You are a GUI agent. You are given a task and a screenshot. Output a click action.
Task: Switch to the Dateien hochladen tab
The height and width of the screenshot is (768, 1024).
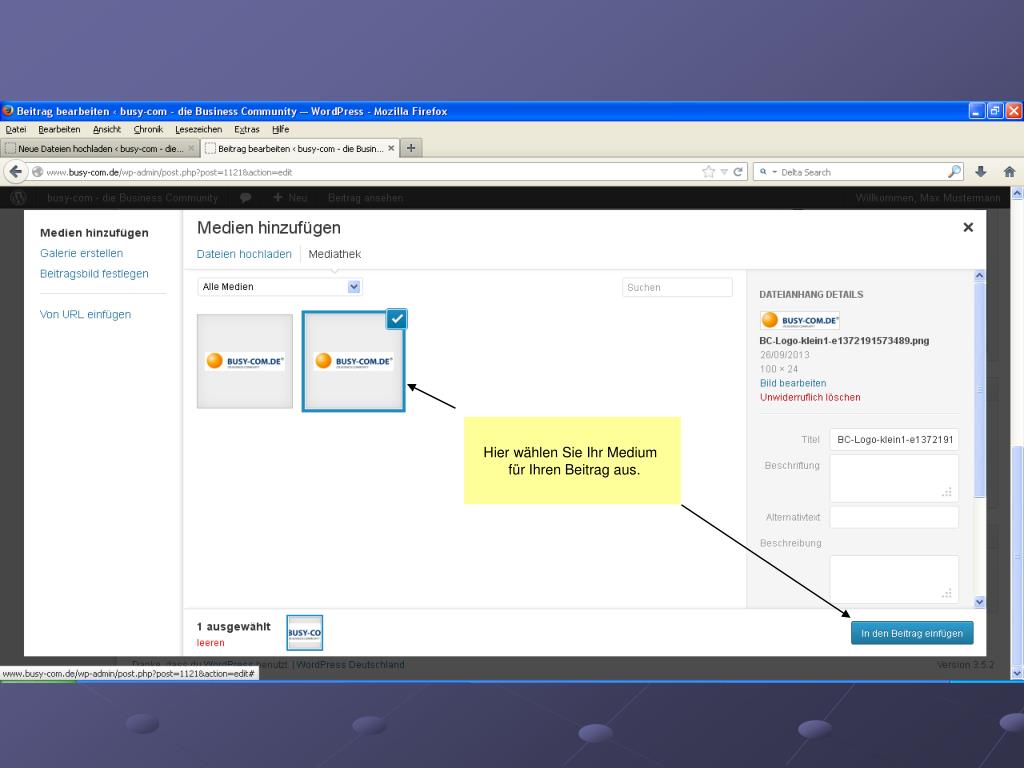(244, 254)
